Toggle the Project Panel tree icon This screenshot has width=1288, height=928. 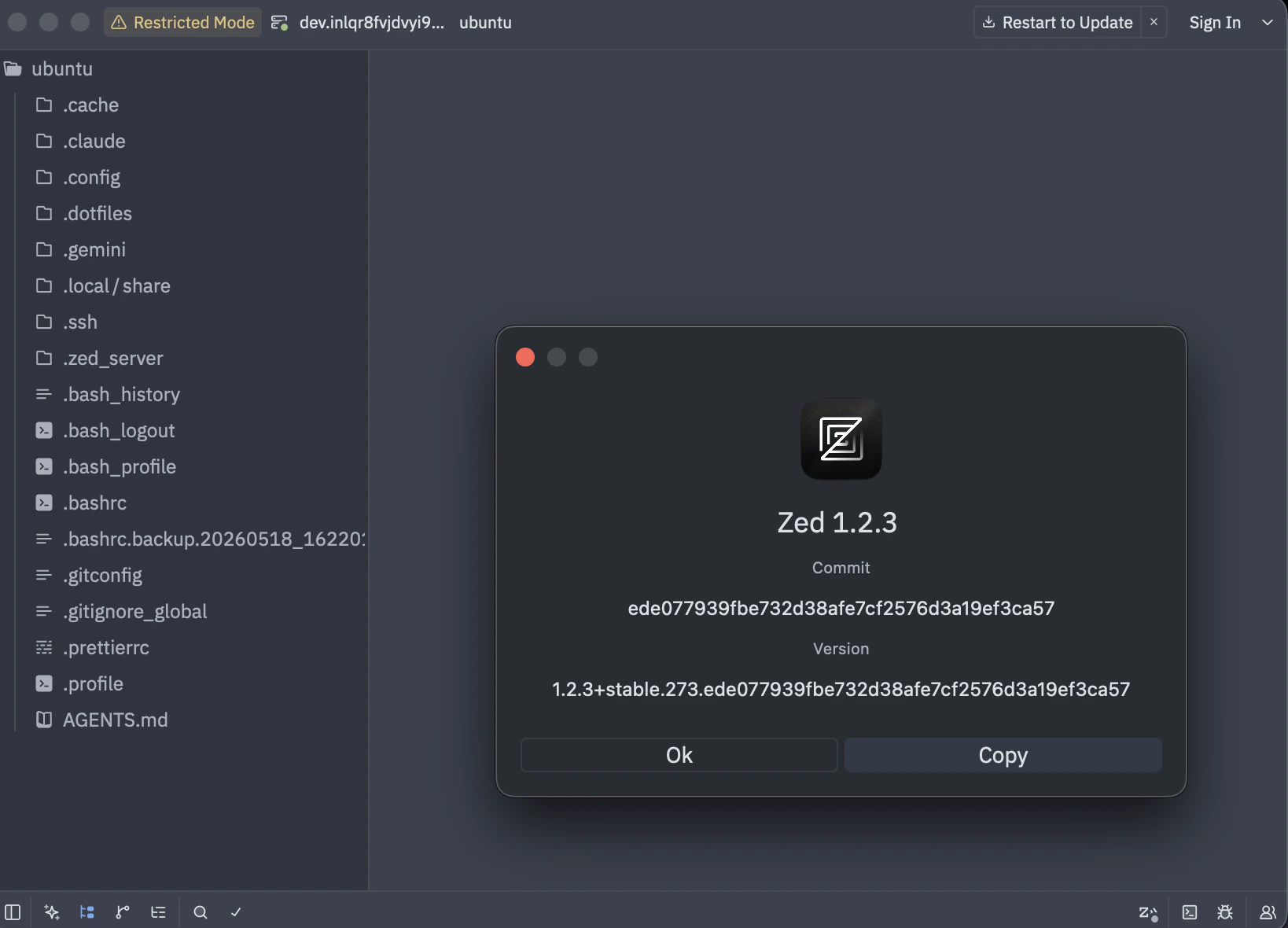(87, 912)
